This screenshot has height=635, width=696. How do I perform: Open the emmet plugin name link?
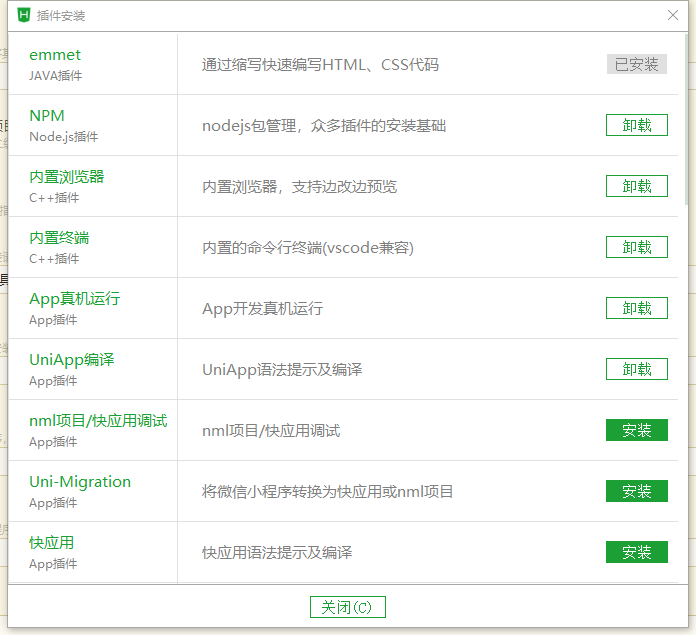[55, 55]
